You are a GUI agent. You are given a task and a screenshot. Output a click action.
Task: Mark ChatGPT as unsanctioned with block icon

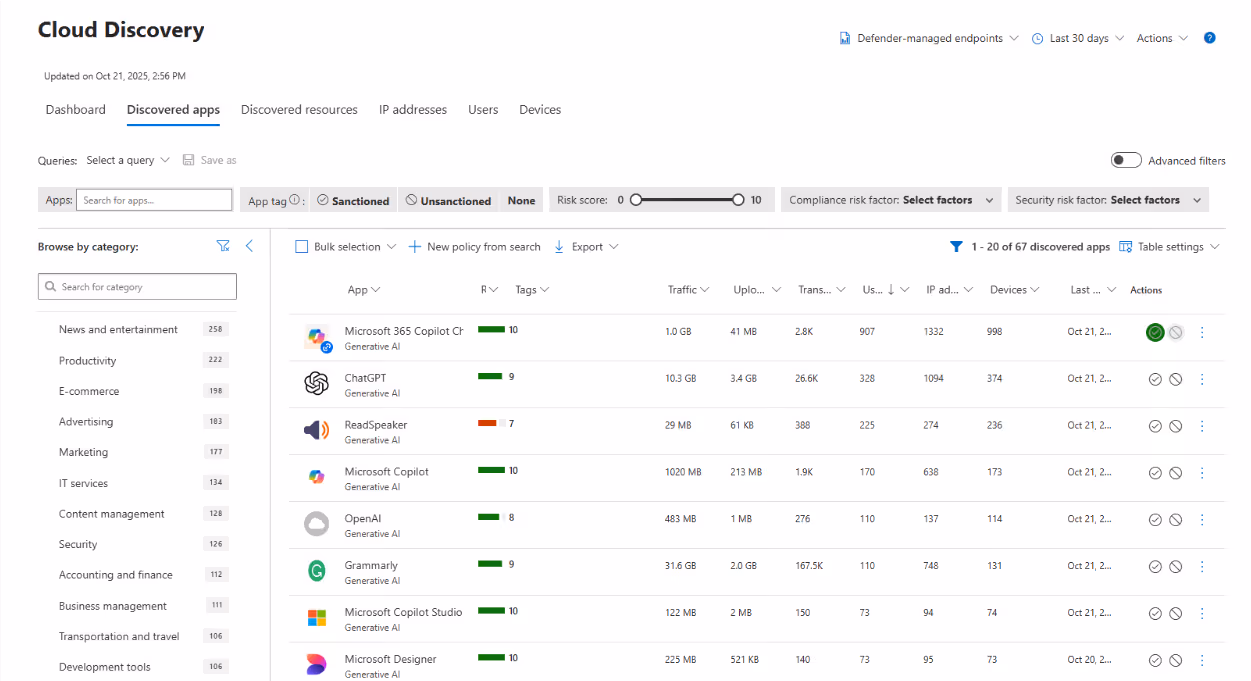pyautogui.click(x=1176, y=379)
